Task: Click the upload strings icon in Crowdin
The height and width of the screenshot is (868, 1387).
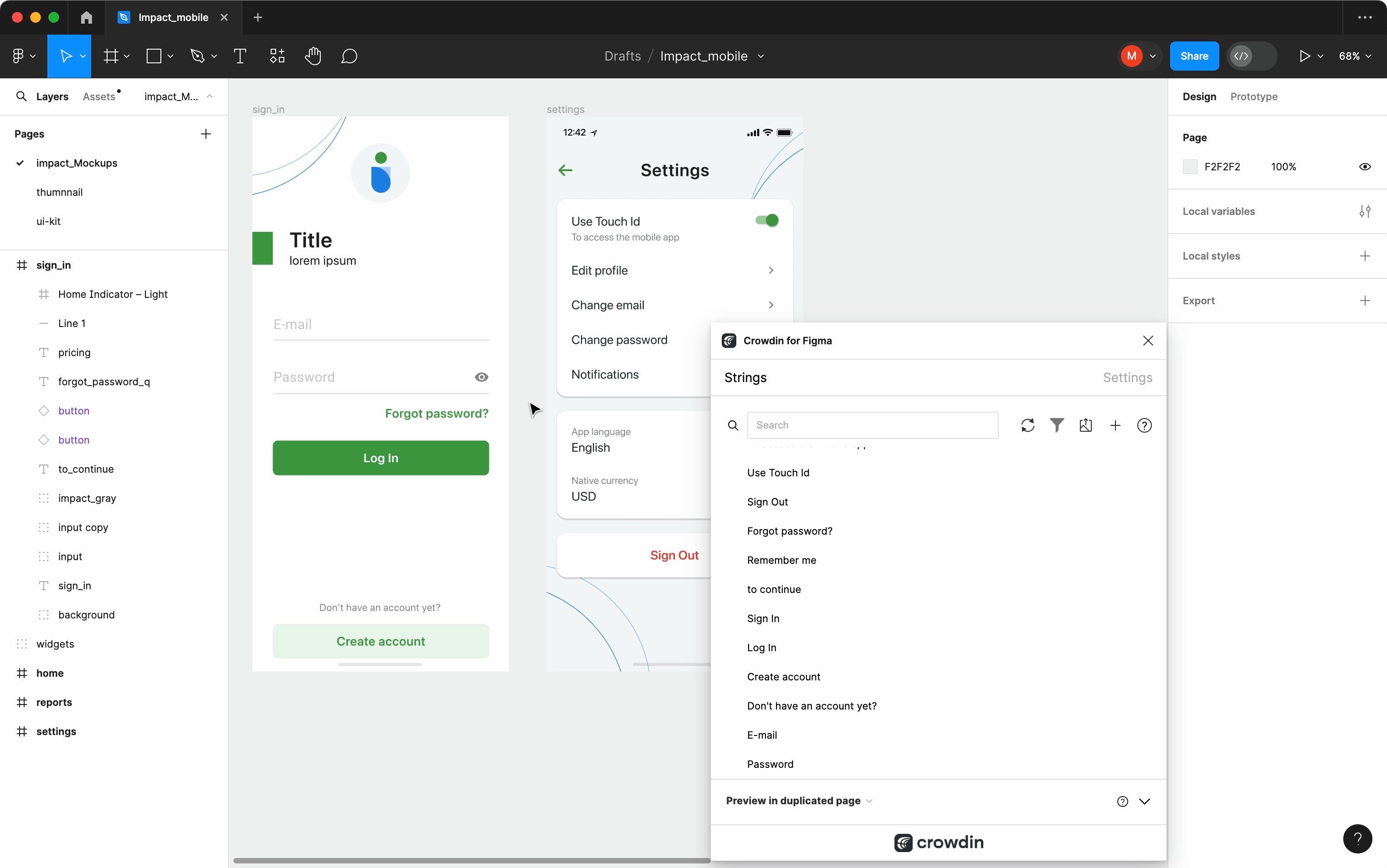Action: pyautogui.click(x=1085, y=425)
